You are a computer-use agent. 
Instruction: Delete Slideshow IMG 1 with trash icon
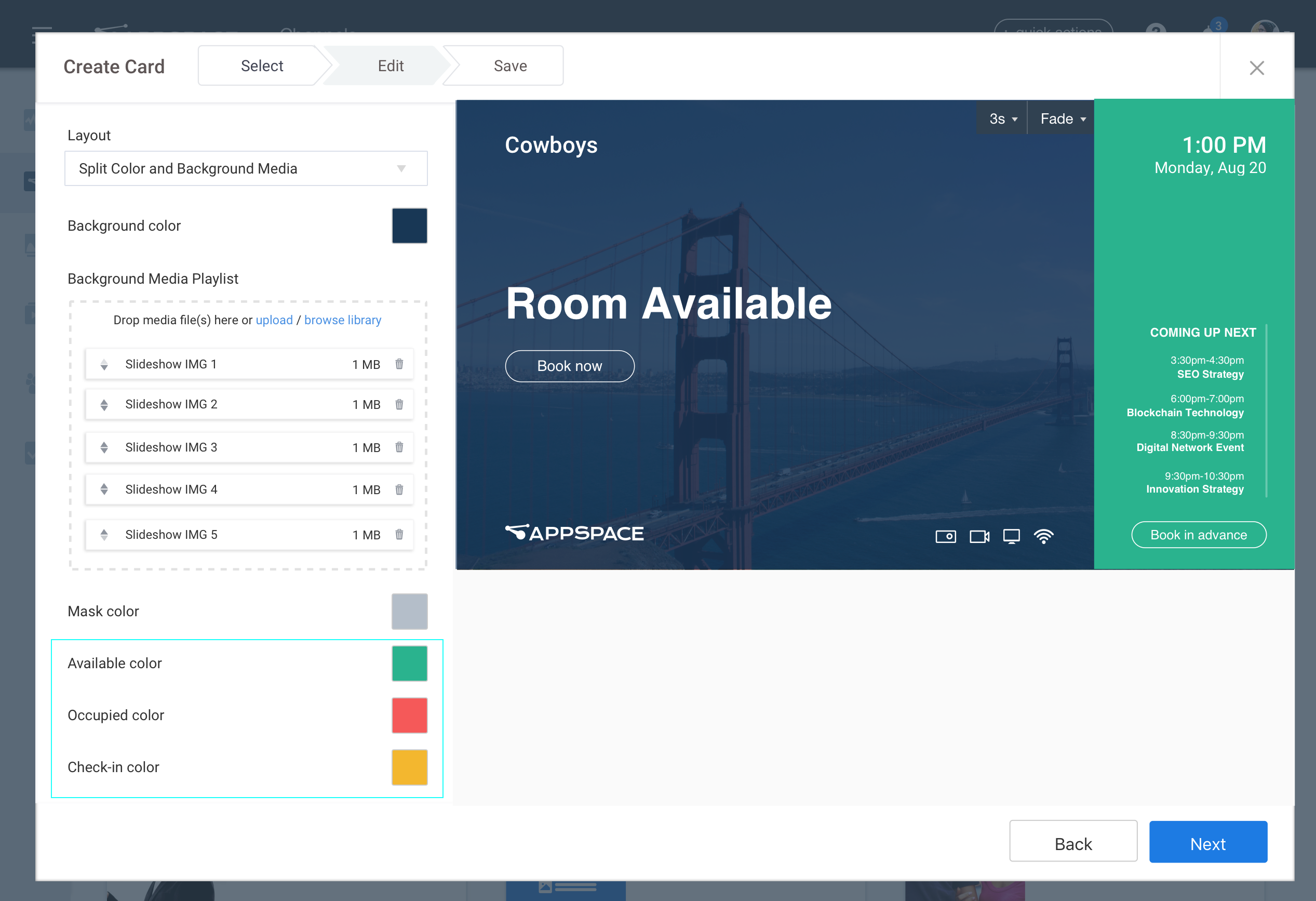(x=399, y=364)
